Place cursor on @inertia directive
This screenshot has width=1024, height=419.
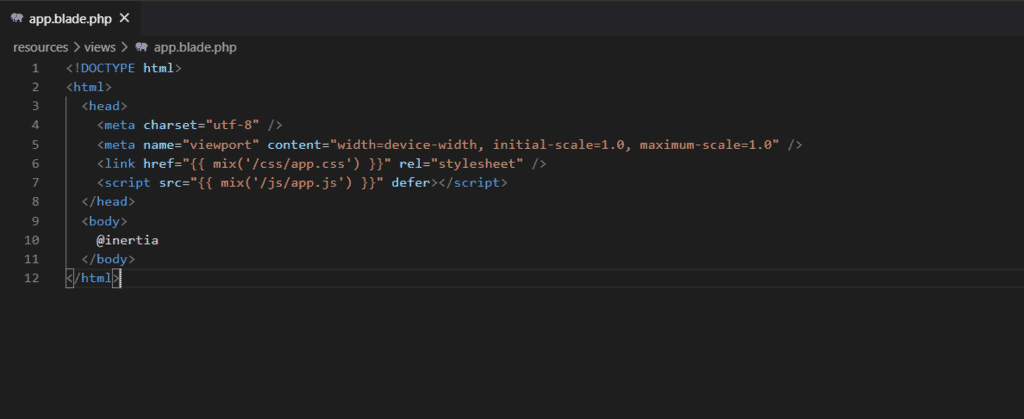(127, 240)
